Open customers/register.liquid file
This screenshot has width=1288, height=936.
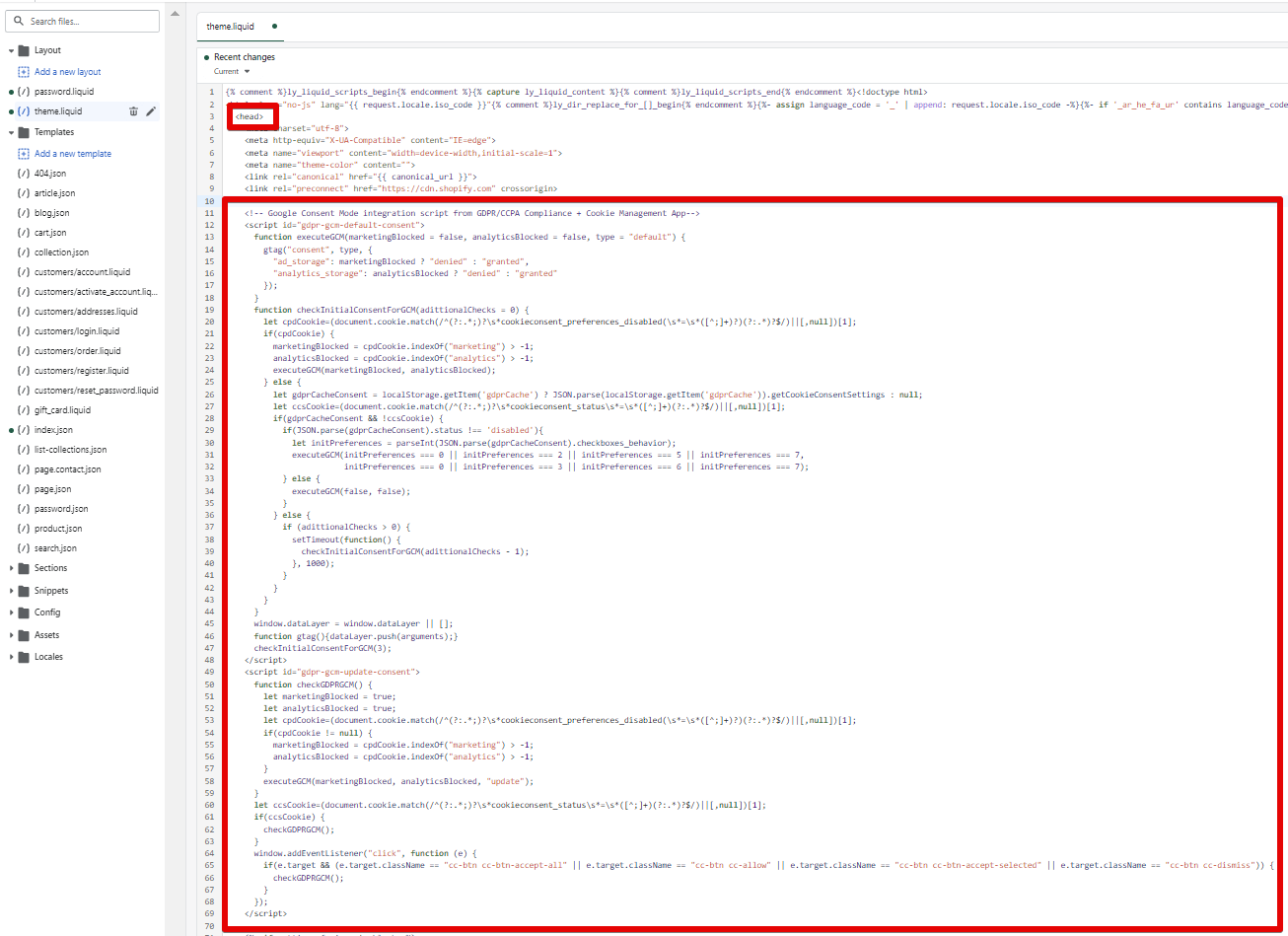click(x=82, y=371)
